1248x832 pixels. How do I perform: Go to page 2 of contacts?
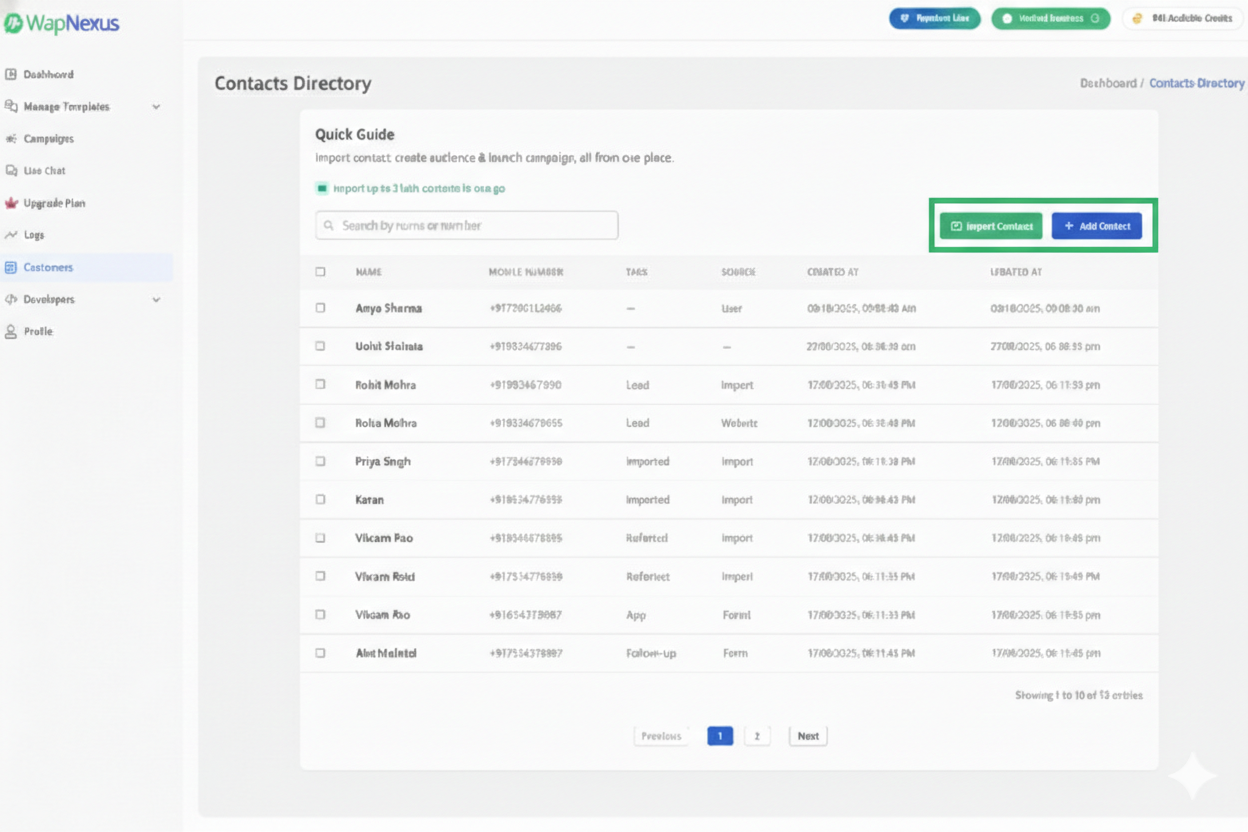click(x=757, y=736)
